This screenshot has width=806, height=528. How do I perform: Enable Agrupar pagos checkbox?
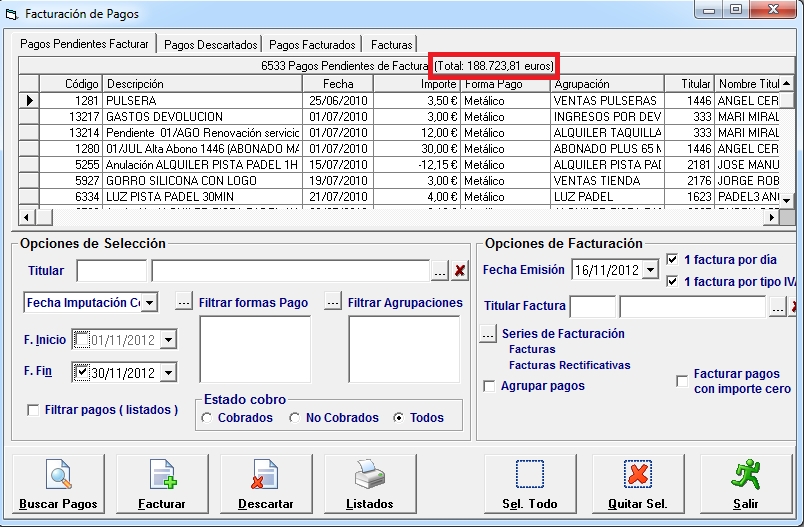tap(489, 386)
